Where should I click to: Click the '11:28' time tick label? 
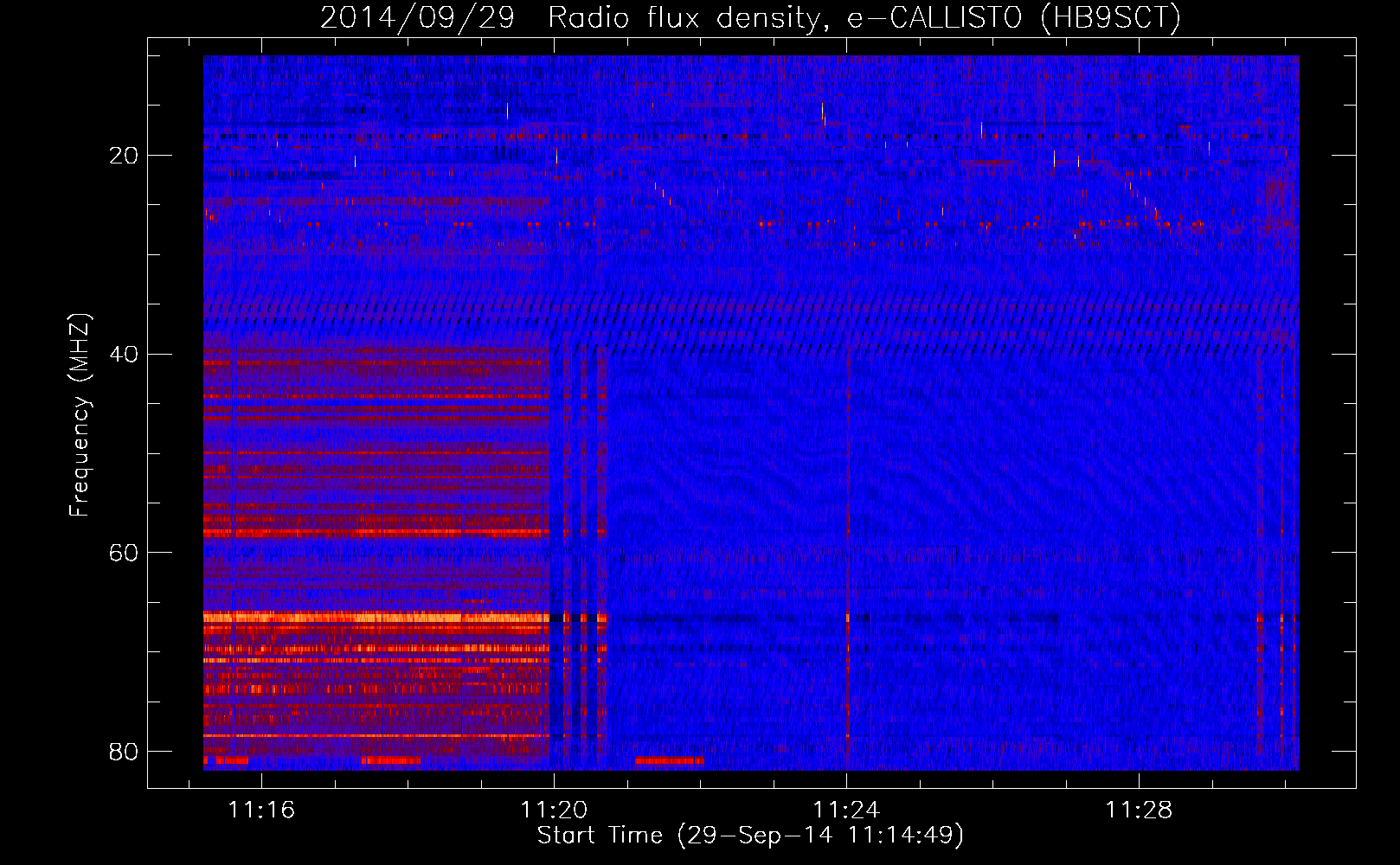point(1140,811)
